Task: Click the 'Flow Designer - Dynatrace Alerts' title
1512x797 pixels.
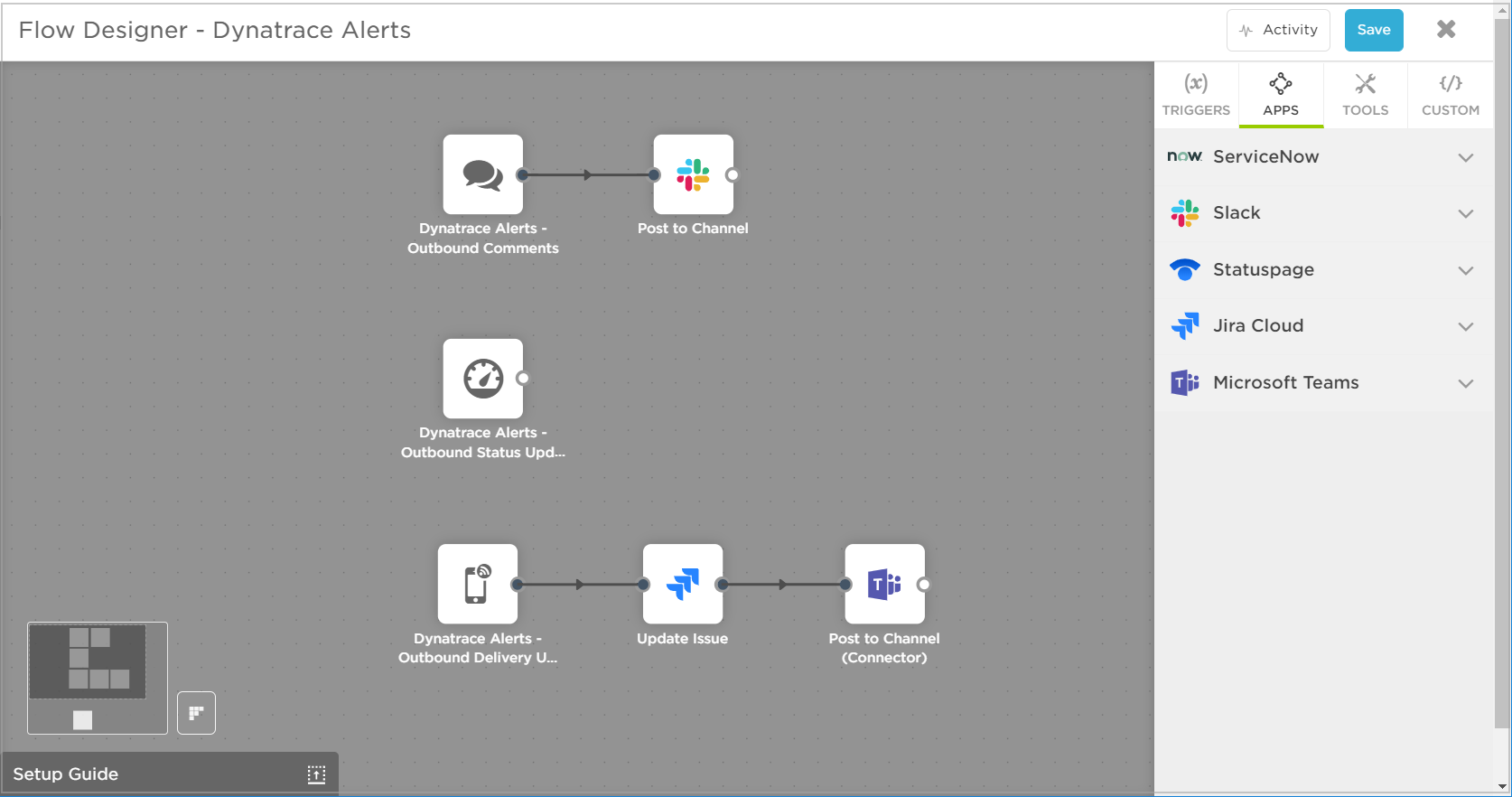Action: coord(215,30)
